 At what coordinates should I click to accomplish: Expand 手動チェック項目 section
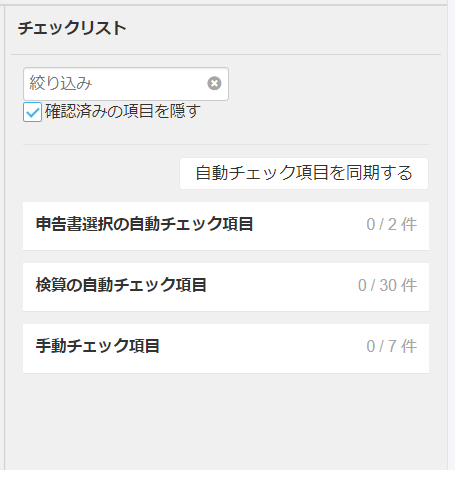226,348
